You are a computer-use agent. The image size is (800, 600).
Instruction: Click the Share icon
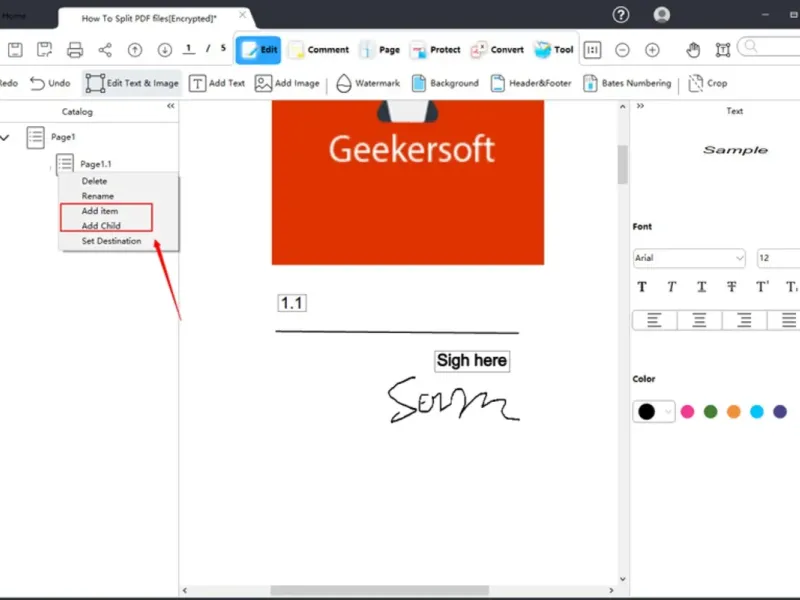(105, 49)
